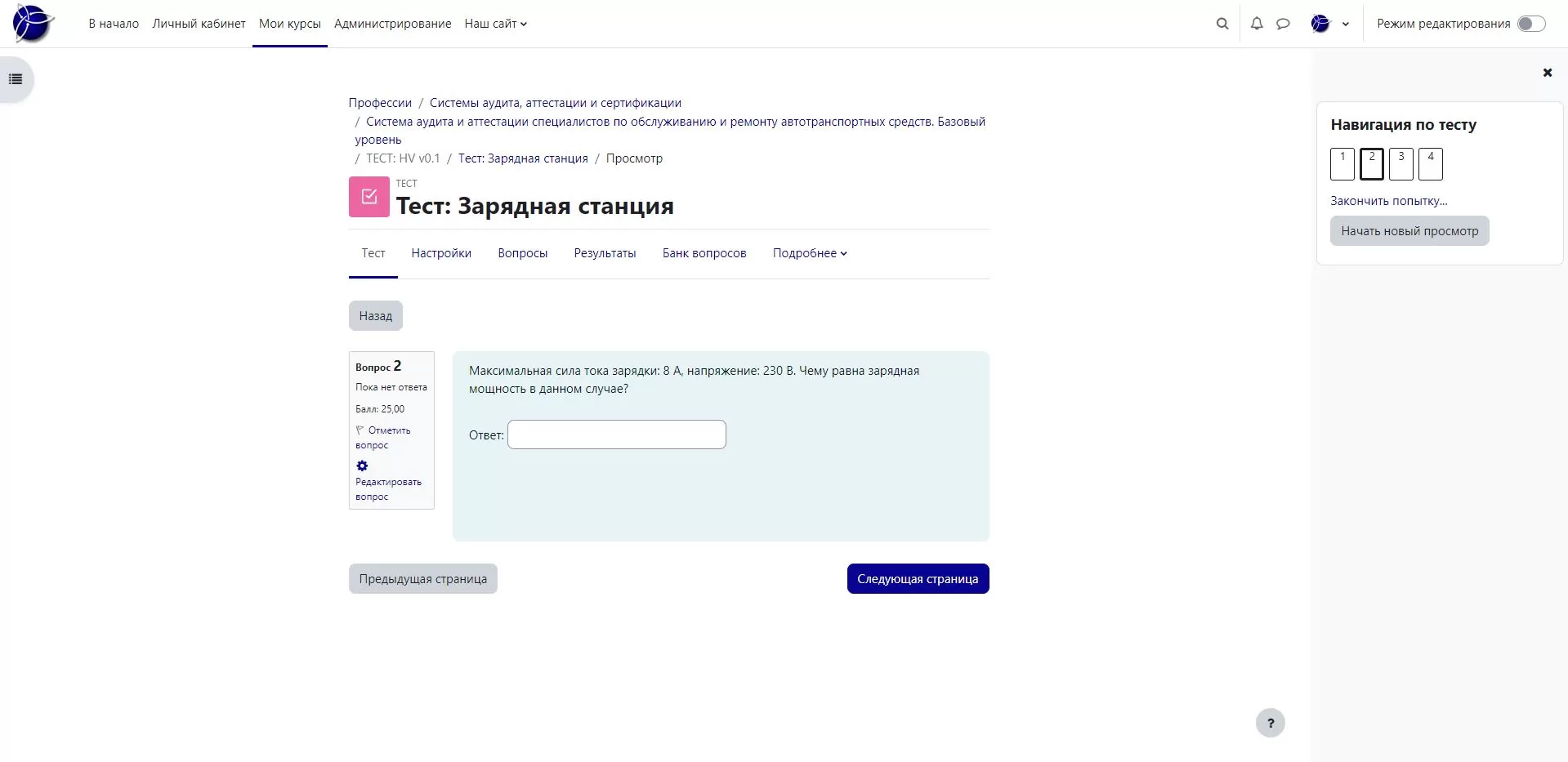Image resolution: width=1568 pixels, height=762 pixels.
Task: Open the course index drawer icon
Action: point(16,79)
